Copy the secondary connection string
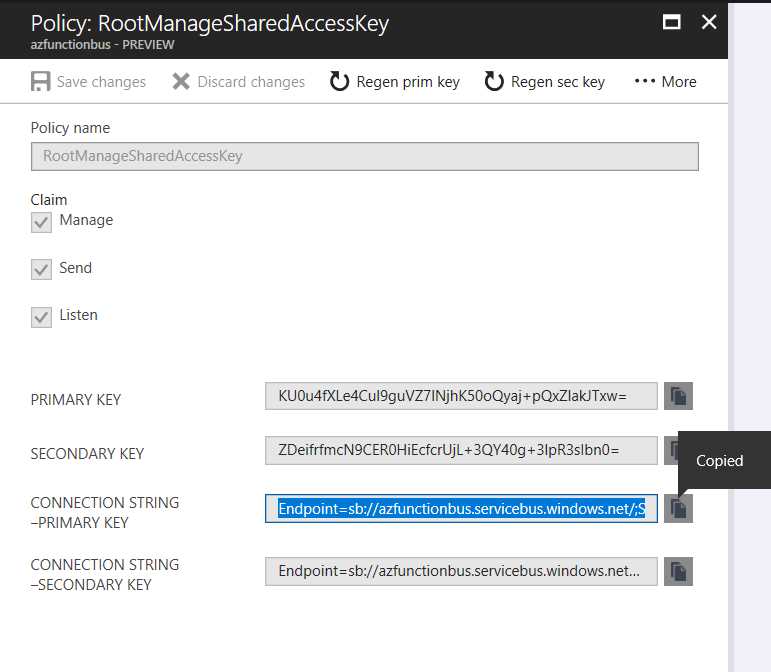Image resolution: width=771 pixels, height=672 pixels. click(x=678, y=571)
